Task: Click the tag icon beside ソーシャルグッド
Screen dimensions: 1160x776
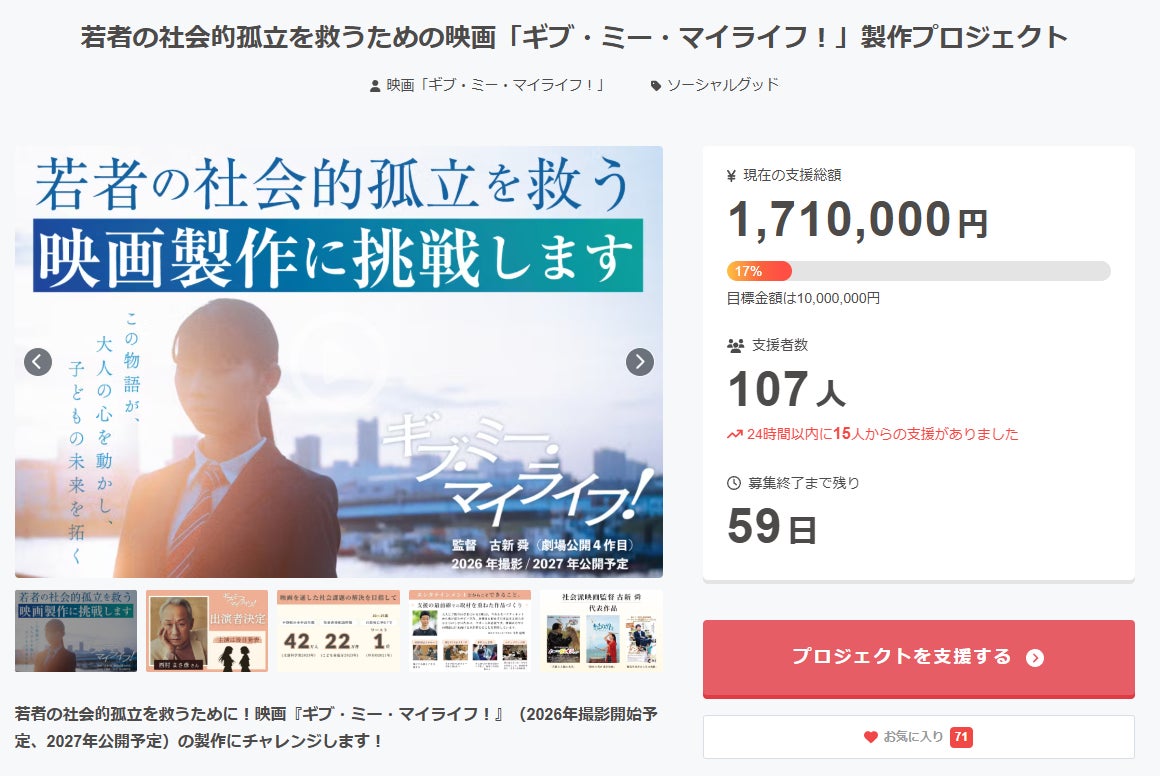Action: tap(656, 86)
